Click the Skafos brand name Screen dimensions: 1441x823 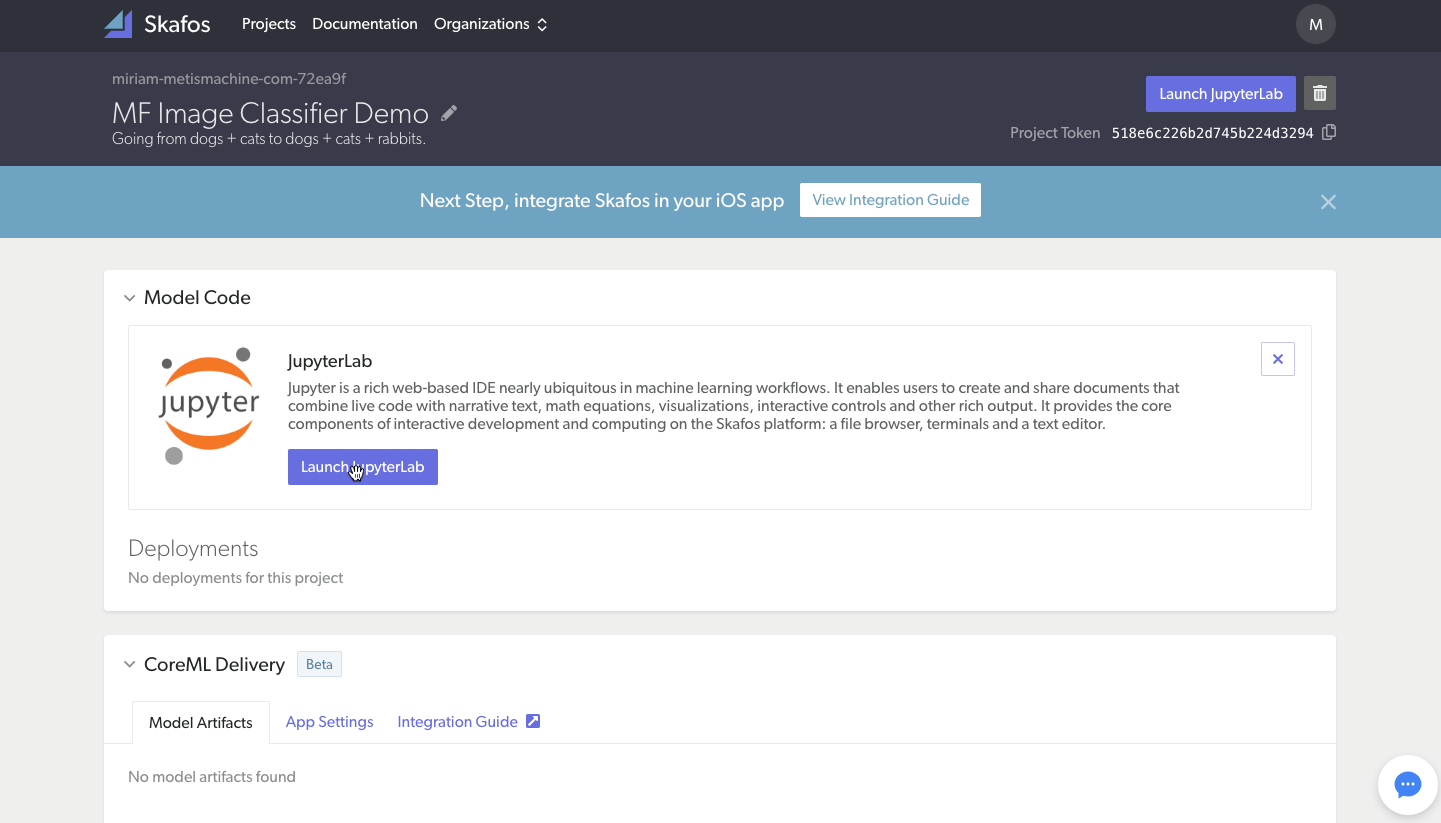(x=177, y=24)
